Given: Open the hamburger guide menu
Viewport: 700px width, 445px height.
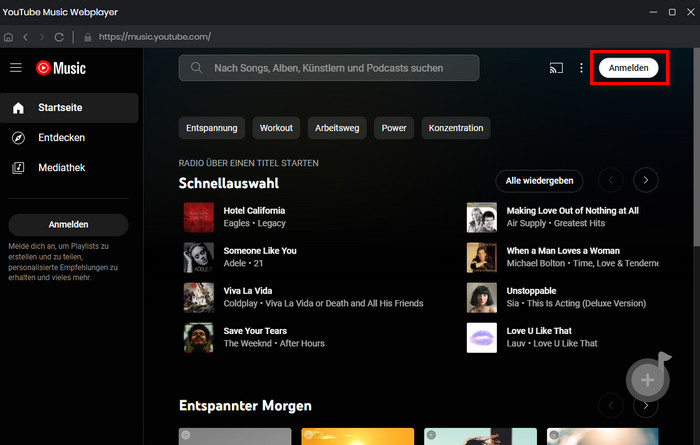Looking at the screenshot, I should (x=16, y=68).
